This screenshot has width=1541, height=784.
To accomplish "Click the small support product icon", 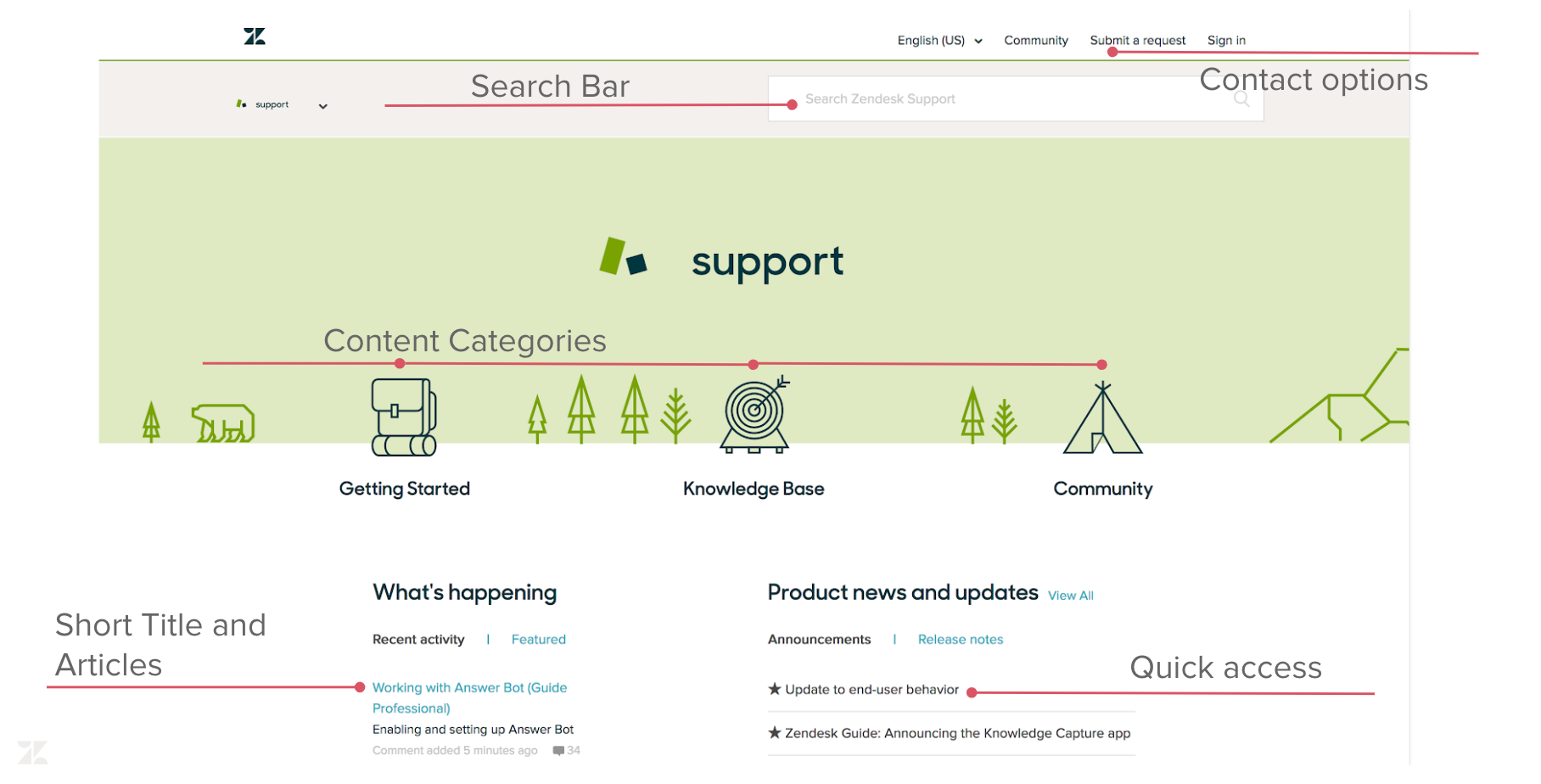I will (x=242, y=104).
